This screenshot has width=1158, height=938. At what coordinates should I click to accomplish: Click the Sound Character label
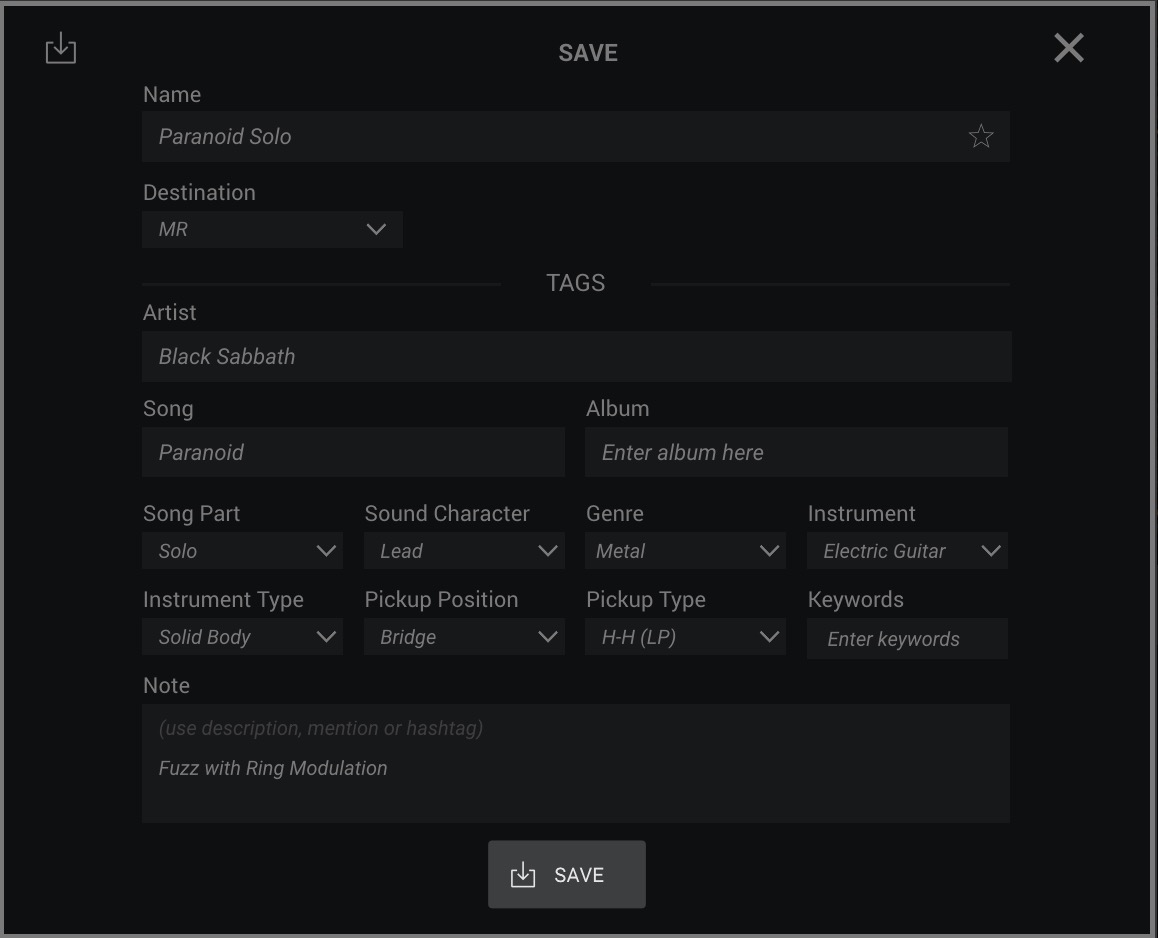point(447,513)
